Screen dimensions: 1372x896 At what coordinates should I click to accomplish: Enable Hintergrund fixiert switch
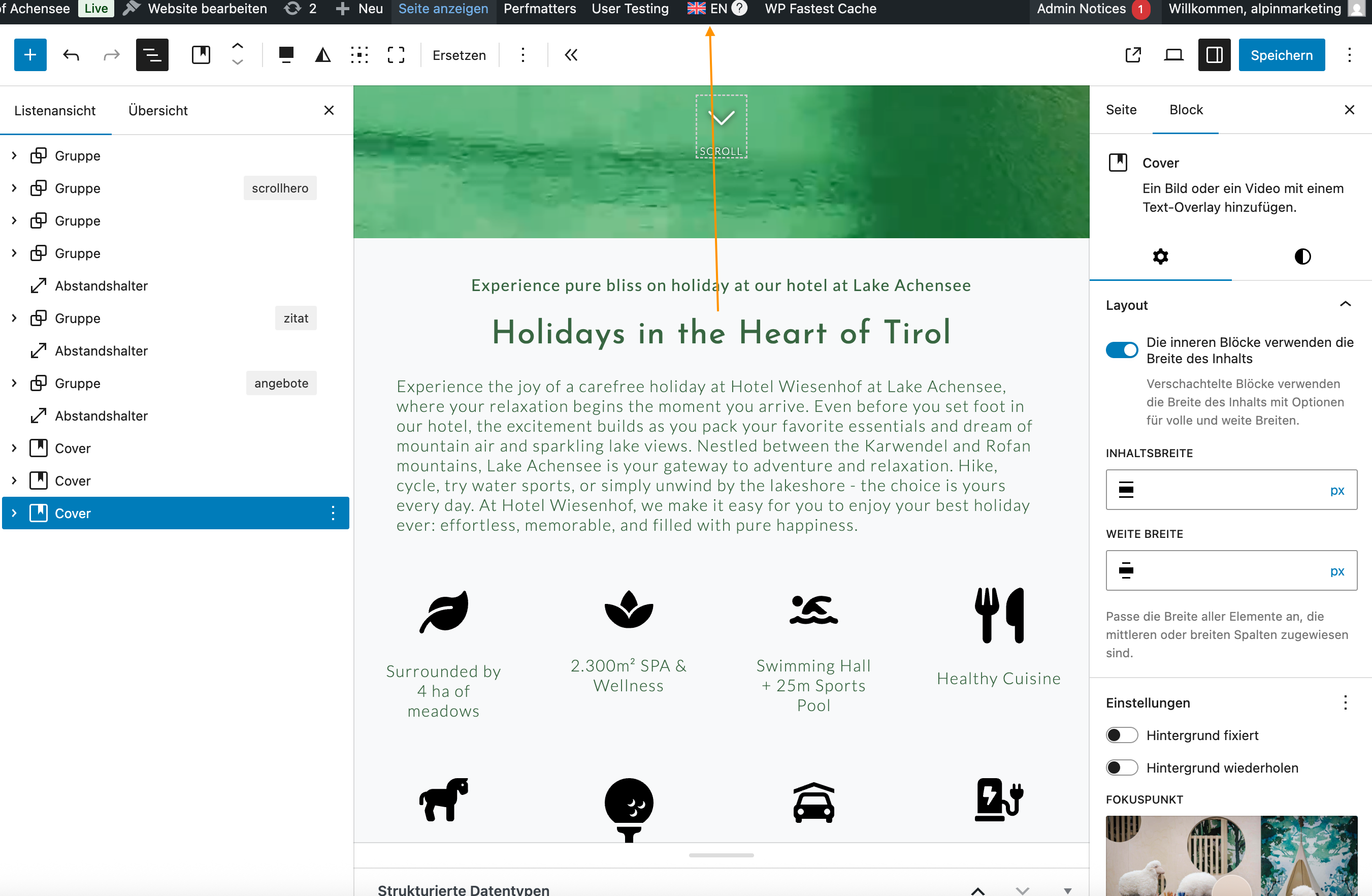(1121, 735)
